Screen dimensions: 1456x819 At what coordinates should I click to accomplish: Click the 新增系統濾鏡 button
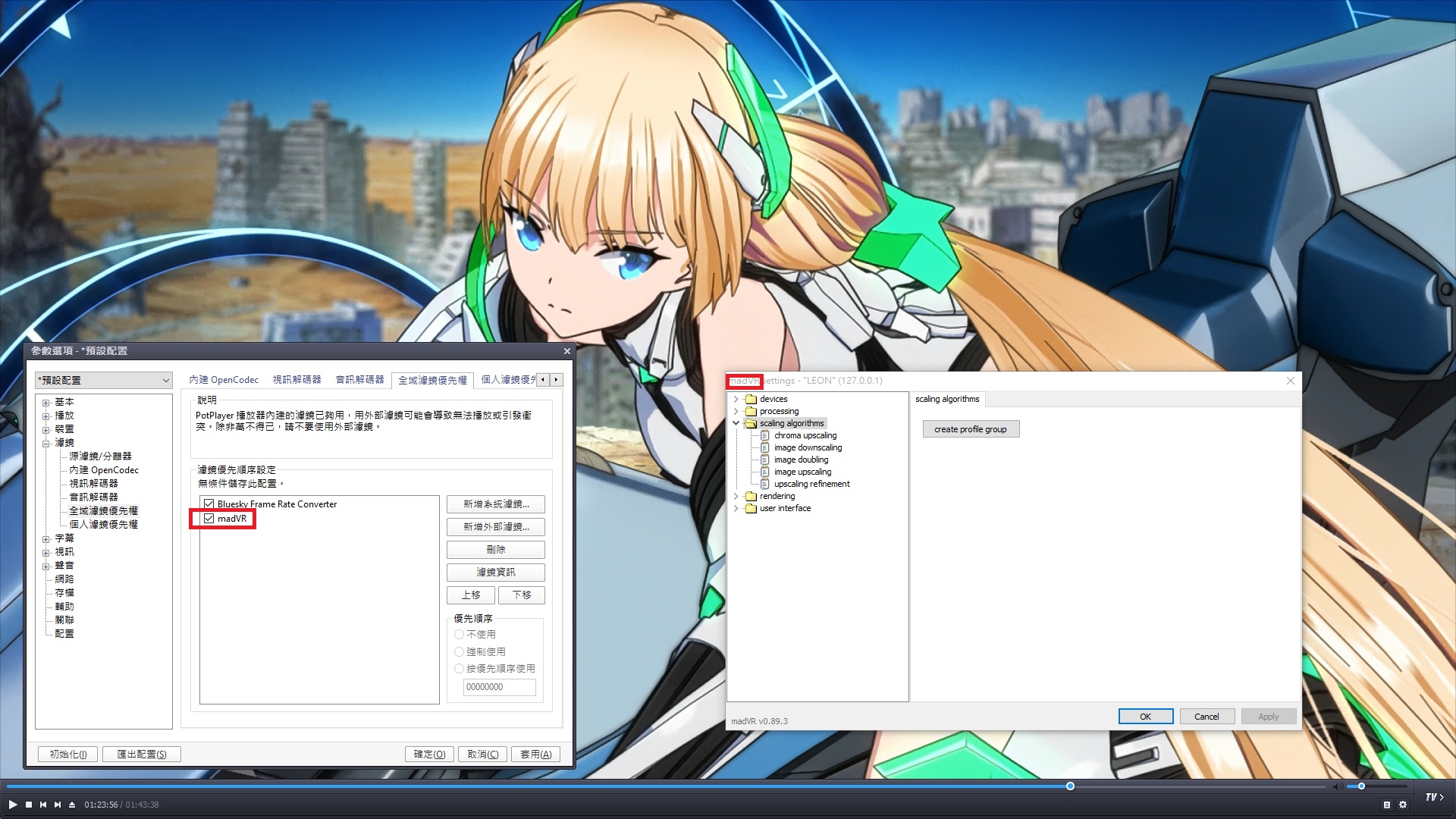(496, 504)
